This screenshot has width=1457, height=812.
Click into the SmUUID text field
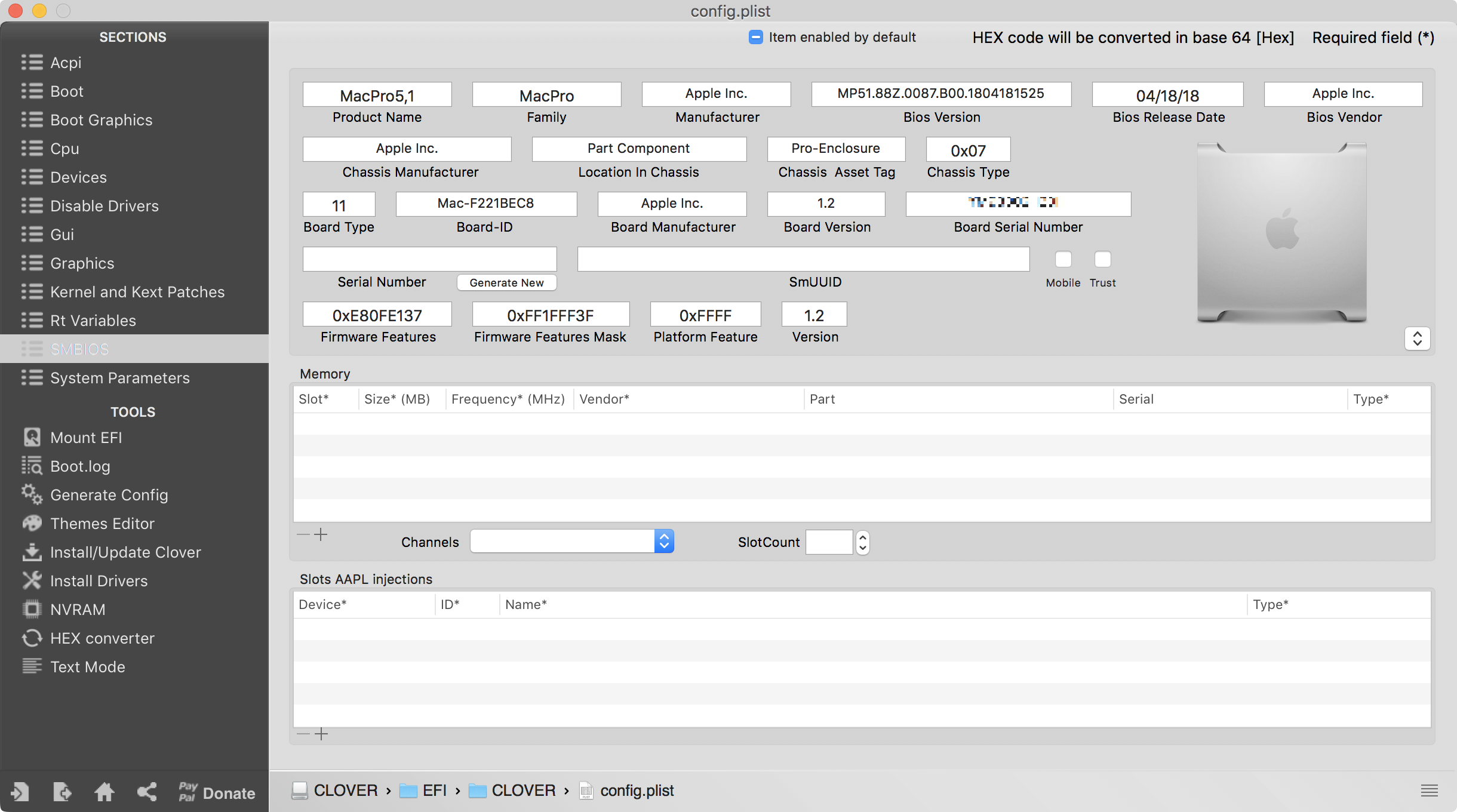tap(803, 259)
